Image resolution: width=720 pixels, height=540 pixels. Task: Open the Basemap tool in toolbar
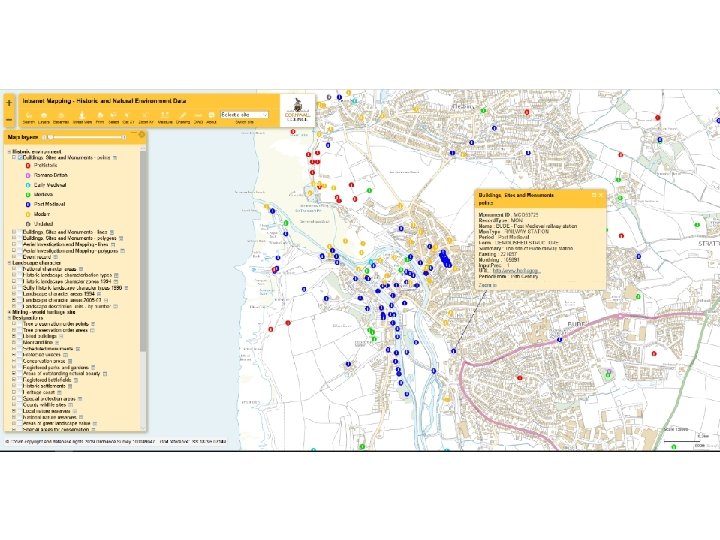(61, 118)
